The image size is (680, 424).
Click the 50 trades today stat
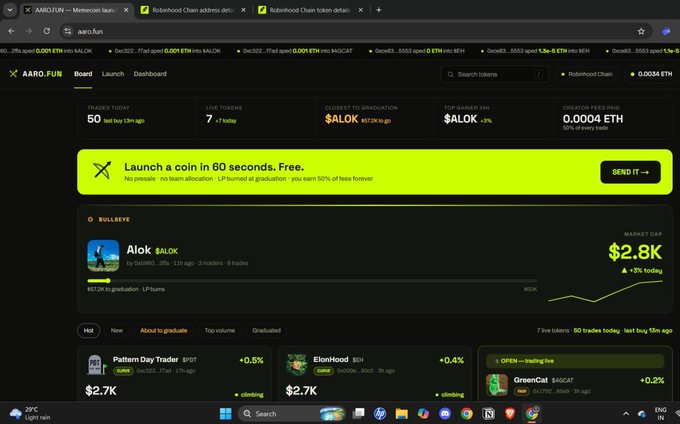coord(94,119)
